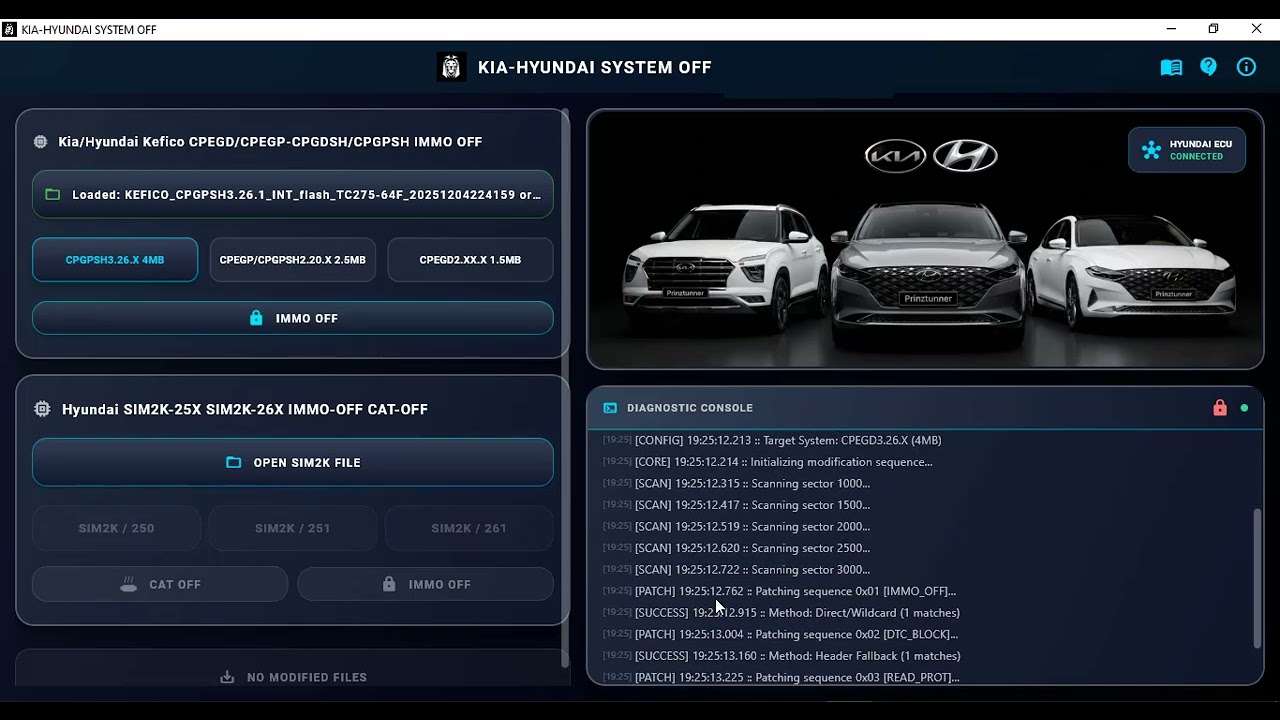Image resolution: width=1280 pixels, height=720 pixels.
Task: Restore down the application window
Action: pyautogui.click(x=1213, y=29)
